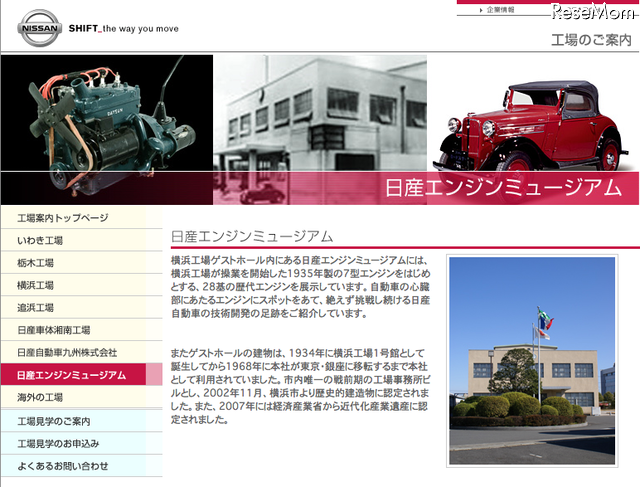Open 海外の工場 in the sidebar
This screenshot has width=640, height=487.
(82, 397)
